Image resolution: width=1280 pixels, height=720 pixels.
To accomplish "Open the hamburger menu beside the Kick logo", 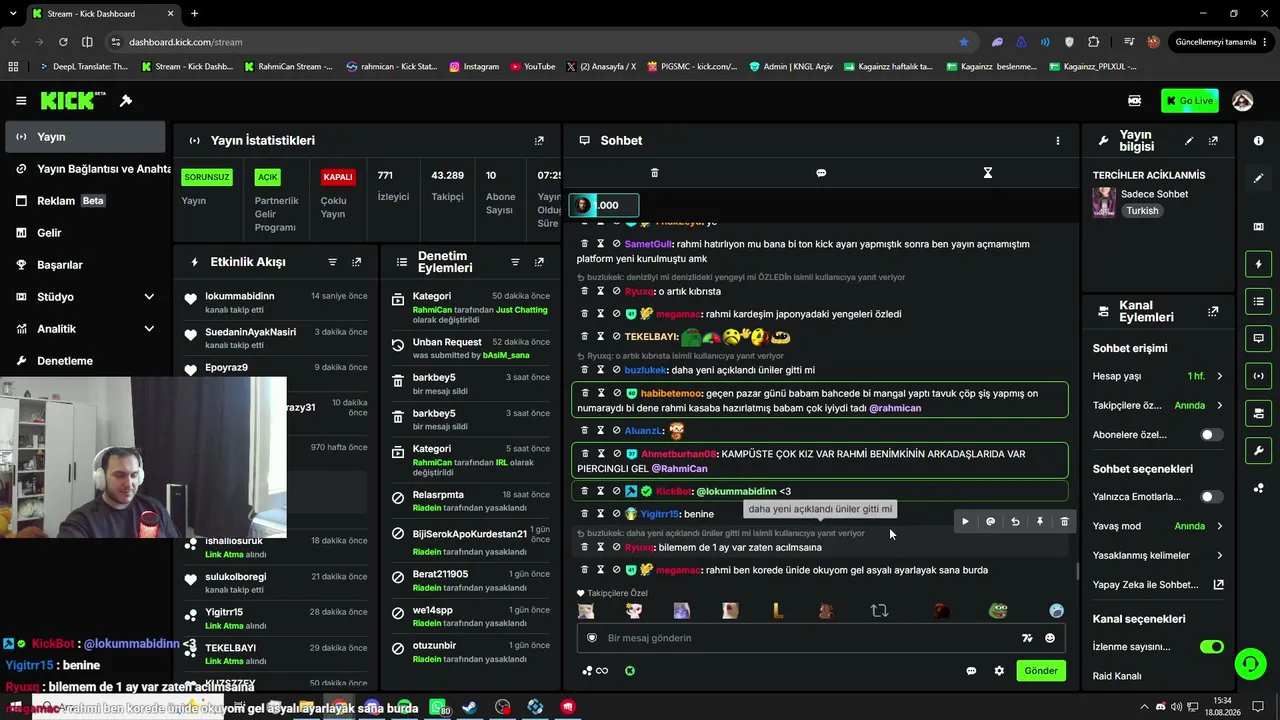I will [21, 101].
